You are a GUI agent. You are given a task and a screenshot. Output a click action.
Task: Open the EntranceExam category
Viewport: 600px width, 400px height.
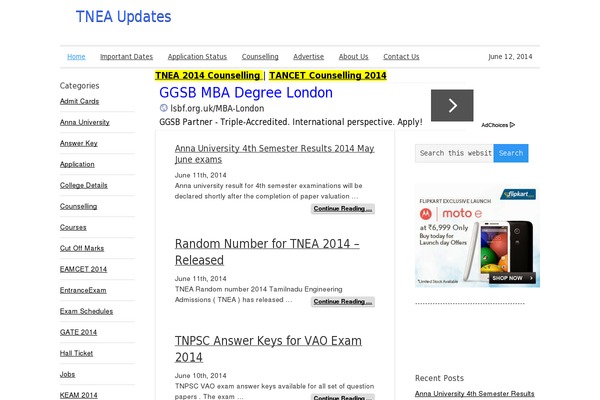tap(83, 291)
